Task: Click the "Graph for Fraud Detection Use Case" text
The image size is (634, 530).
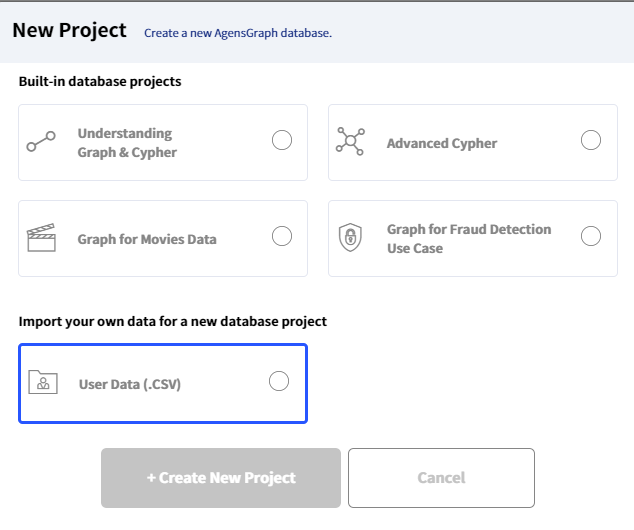Action: [x=469, y=238]
